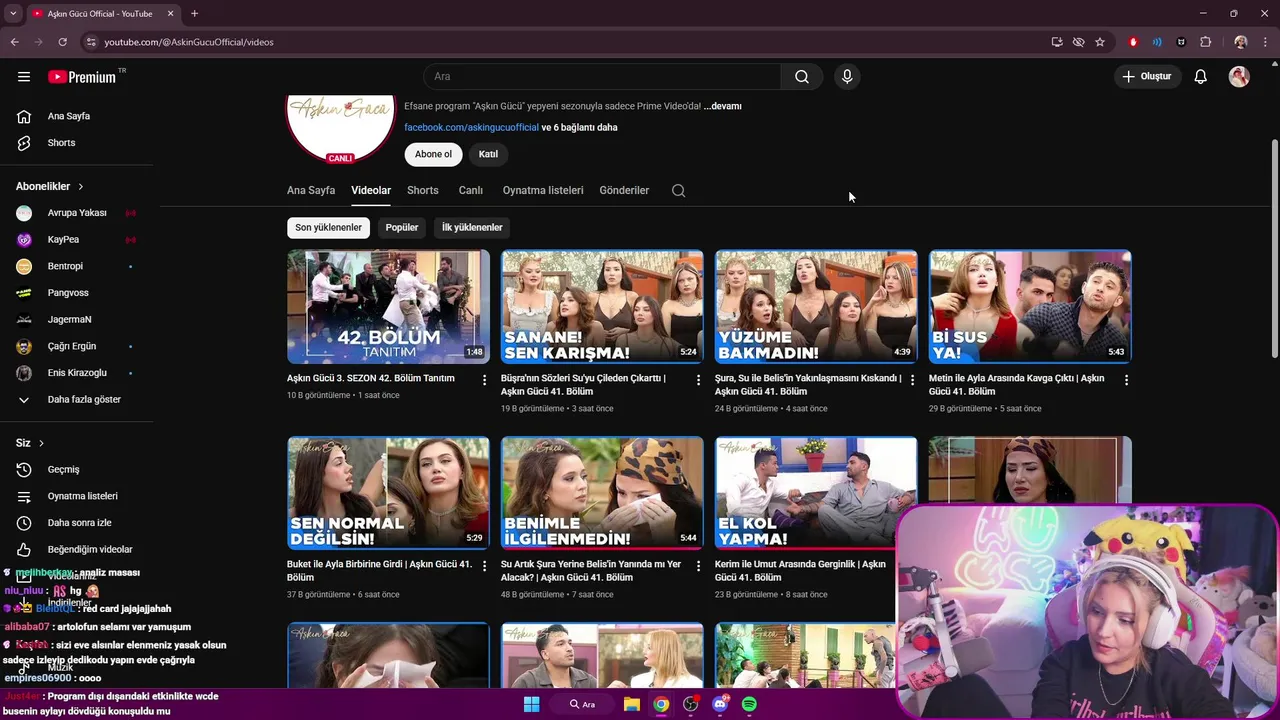The width and height of the screenshot is (1280, 720).
Task: Select İlk yüklenenler filter chip
Action: (472, 228)
